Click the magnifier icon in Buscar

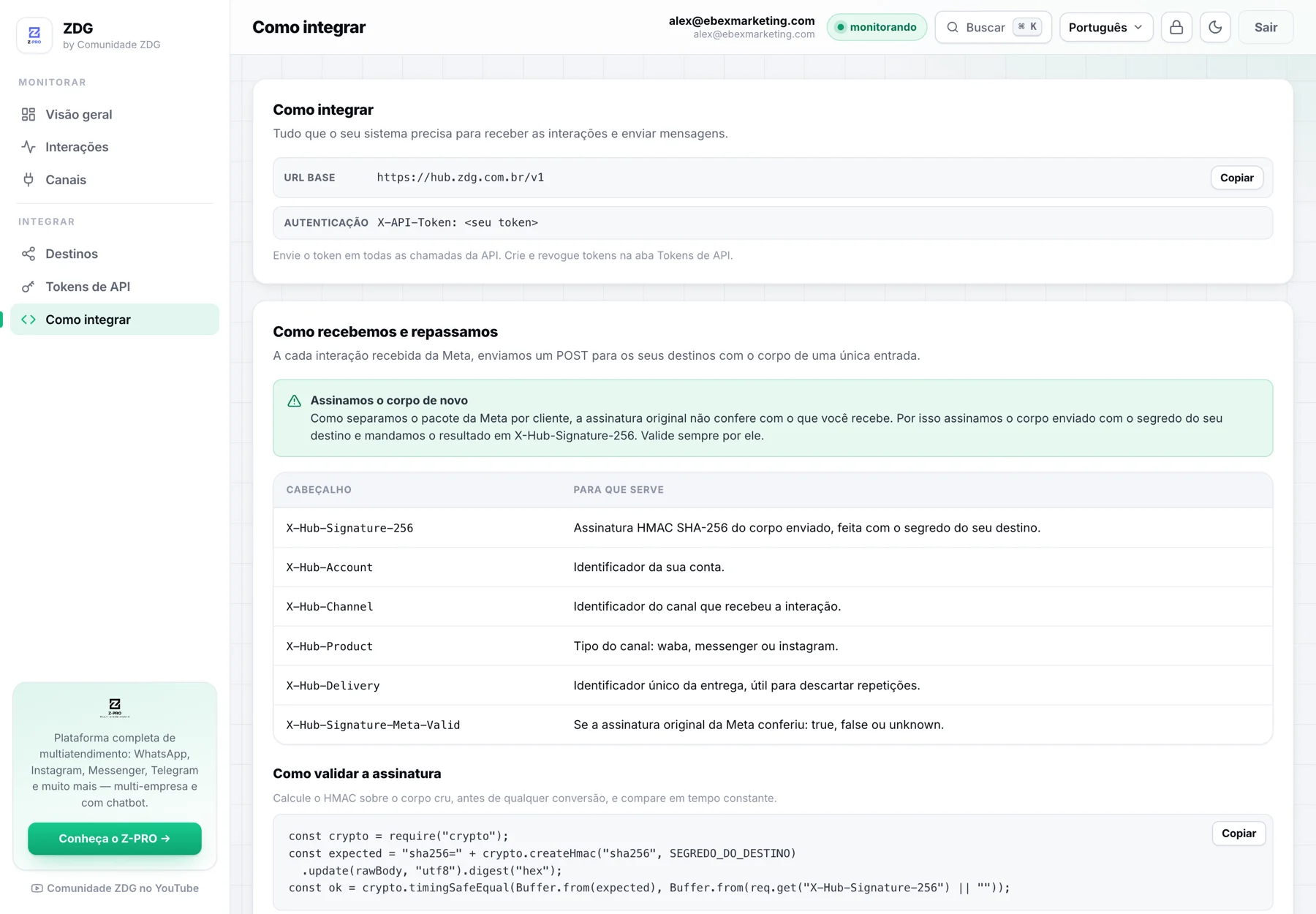pyautogui.click(x=953, y=27)
